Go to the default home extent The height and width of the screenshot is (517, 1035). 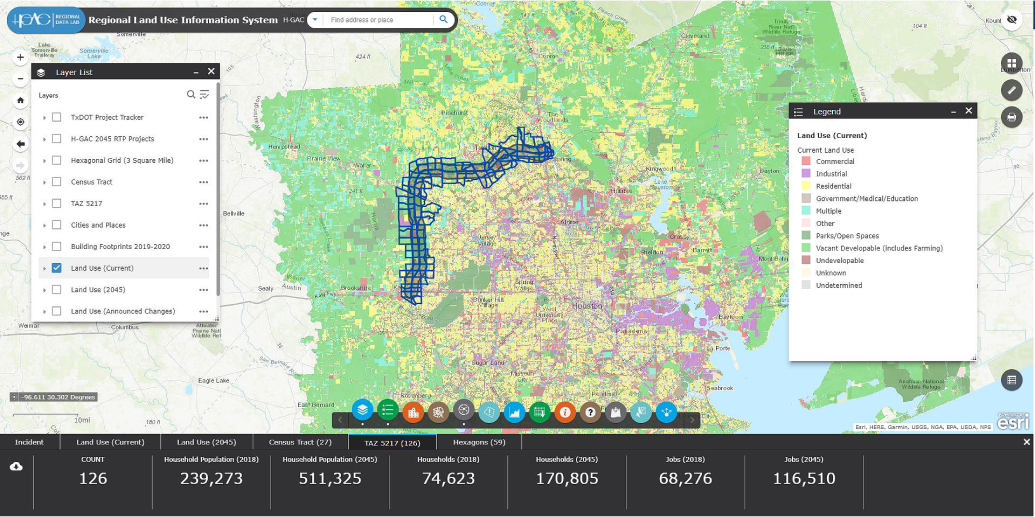[x=20, y=100]
